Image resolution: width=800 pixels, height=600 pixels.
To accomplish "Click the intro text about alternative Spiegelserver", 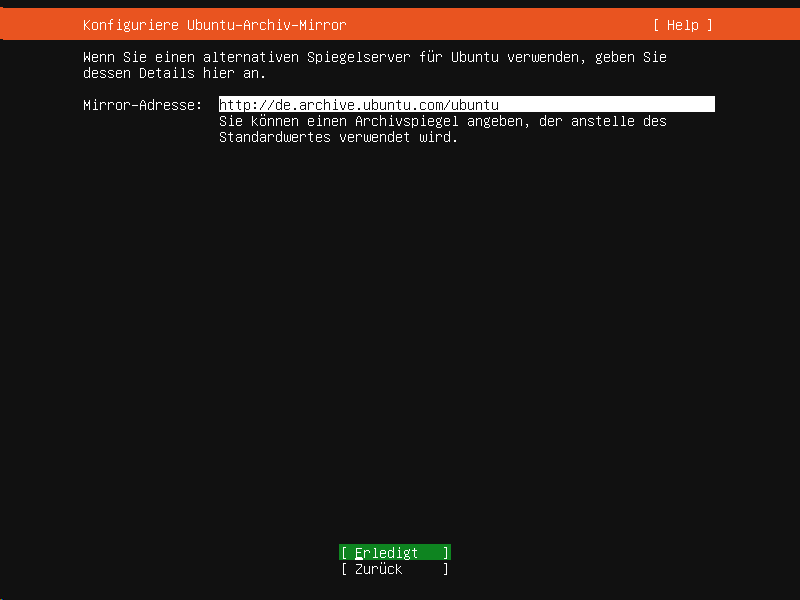I will pyautogui.click(x=374, y=65).
